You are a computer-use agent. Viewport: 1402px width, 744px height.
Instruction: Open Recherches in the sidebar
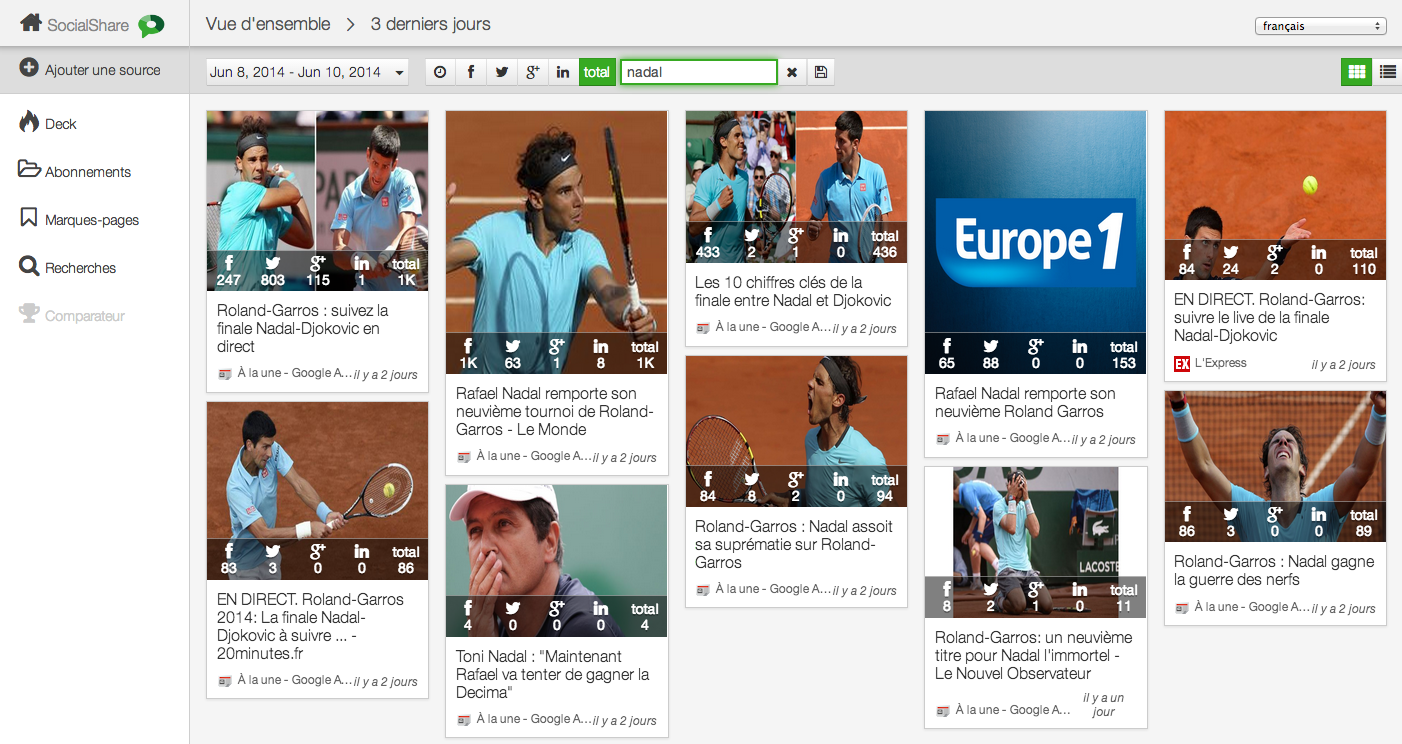[x=68, y=267]
